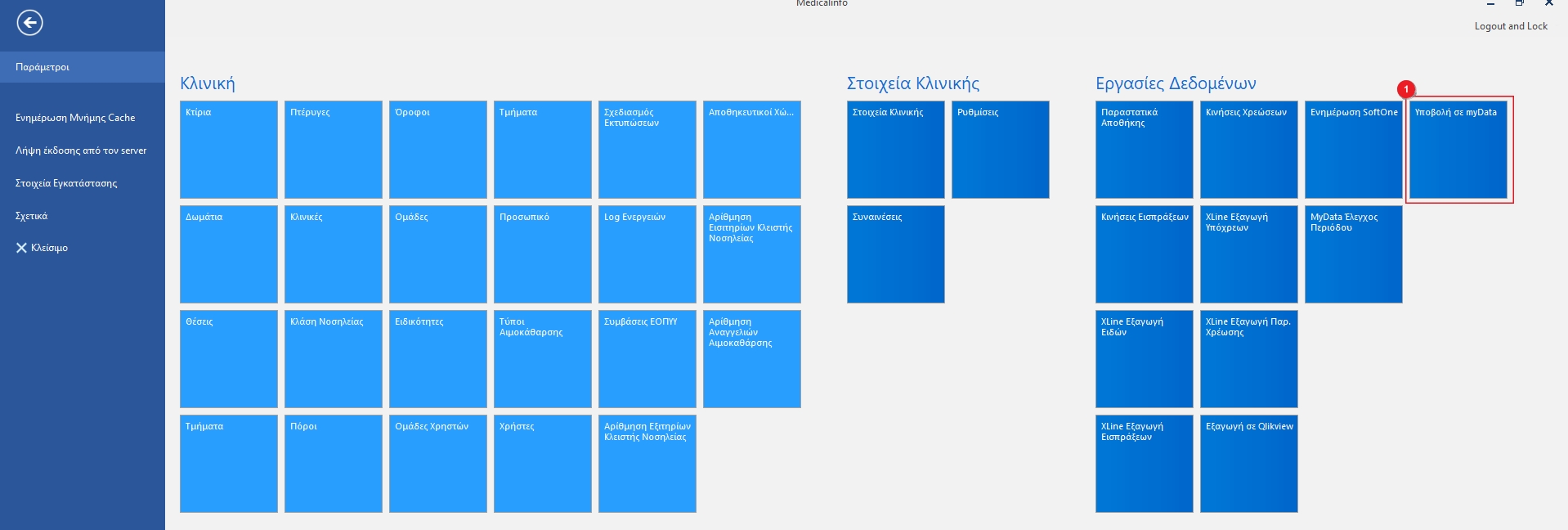Viewport: 1568px width, 530px height.
Task: Open the Πτέρυγες tile
Action: coord(334,150)
